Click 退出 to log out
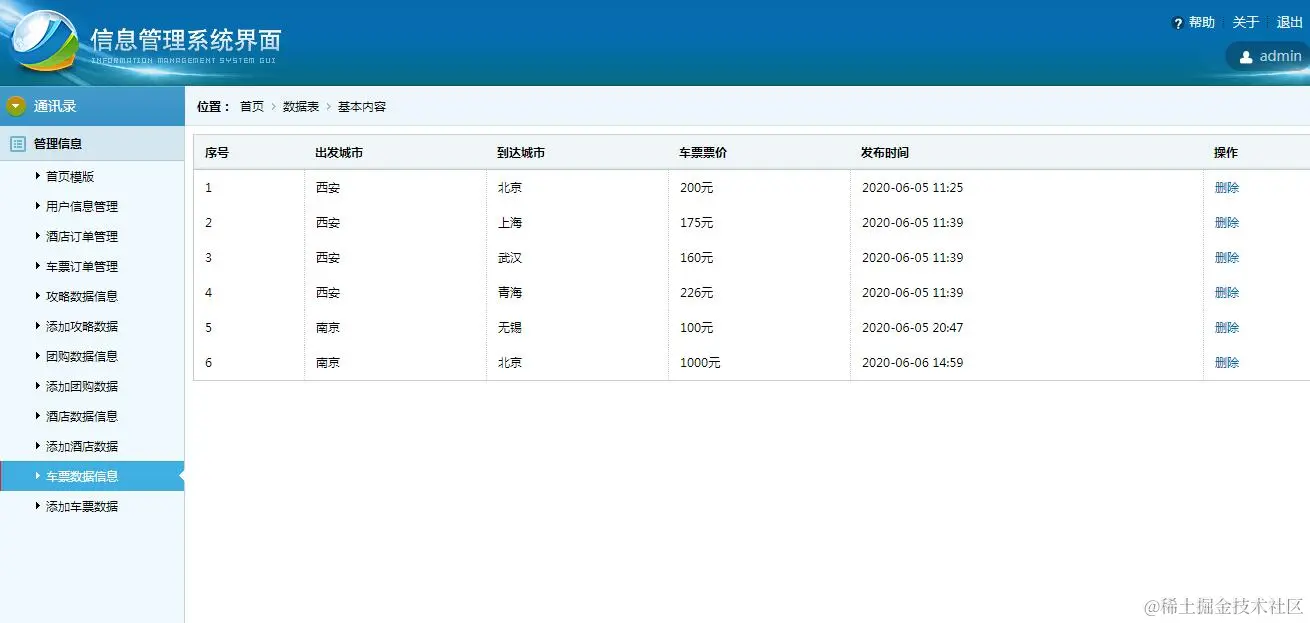 coord(1290,23)
